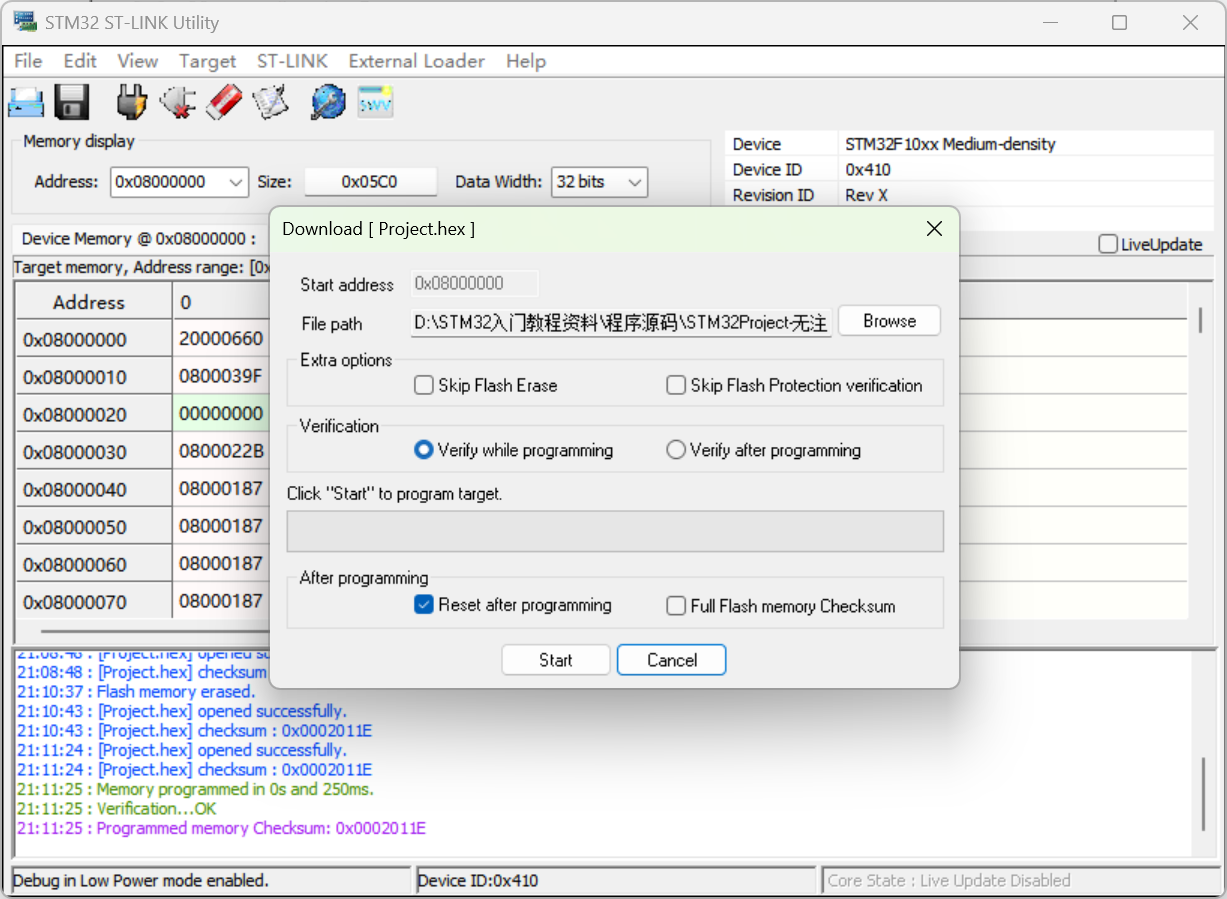Uncheck Reset after programming
This screenshot has width=1227, height=899.
(424, 605)
